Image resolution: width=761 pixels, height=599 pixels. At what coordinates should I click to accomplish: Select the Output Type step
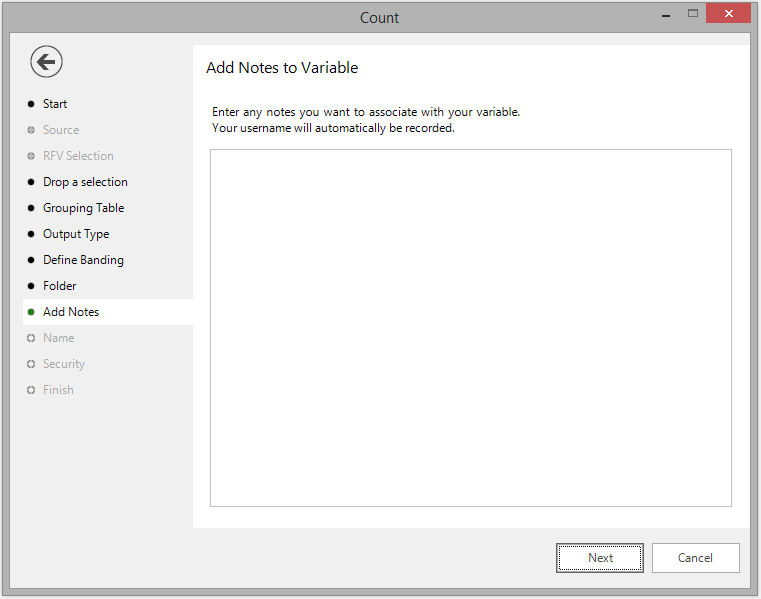[76, 234]
